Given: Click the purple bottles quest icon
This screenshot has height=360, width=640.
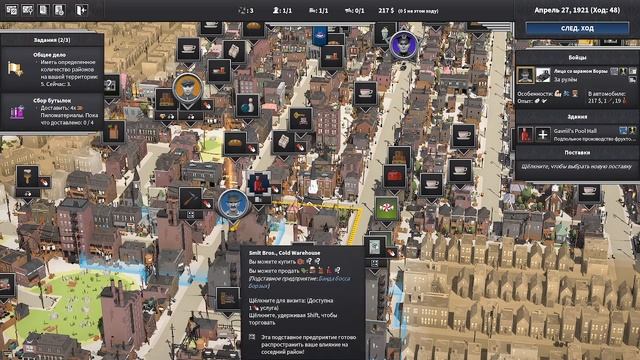Looking at the screenshot, I should (17, 112).
